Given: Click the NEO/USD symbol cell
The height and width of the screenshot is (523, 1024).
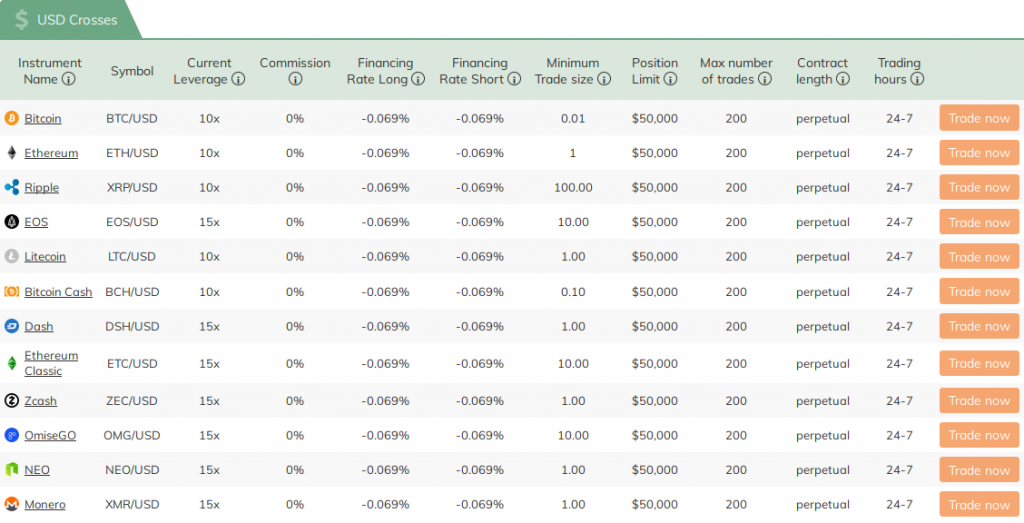Looking at the screenshot, I should click(132, 471).
